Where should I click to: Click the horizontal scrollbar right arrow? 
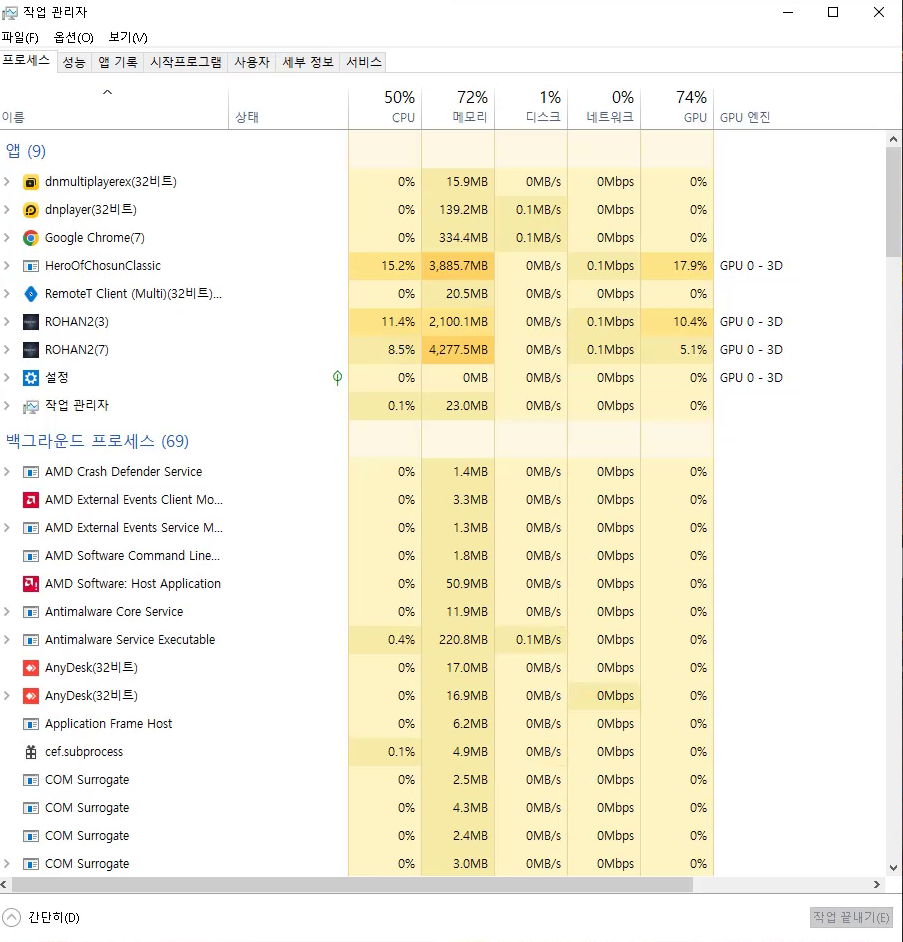[877, 884]
